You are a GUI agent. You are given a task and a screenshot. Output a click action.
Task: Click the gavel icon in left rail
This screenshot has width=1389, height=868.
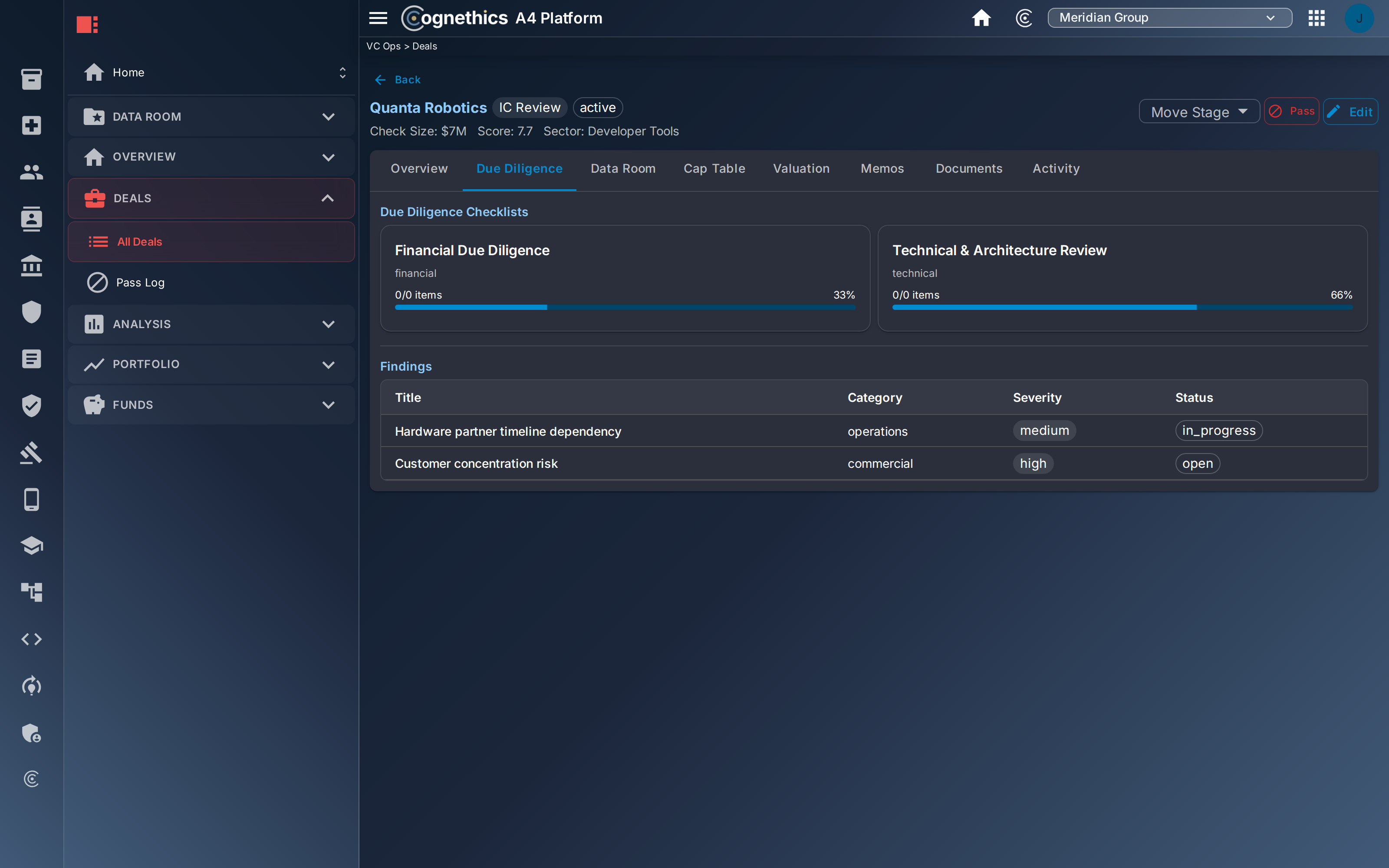(x=32, y=452)
